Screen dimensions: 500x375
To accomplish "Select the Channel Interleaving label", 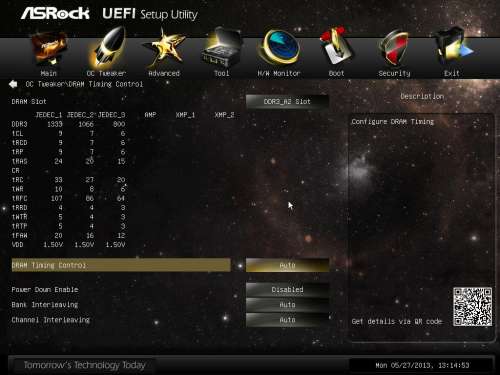I will click(51, 320).
